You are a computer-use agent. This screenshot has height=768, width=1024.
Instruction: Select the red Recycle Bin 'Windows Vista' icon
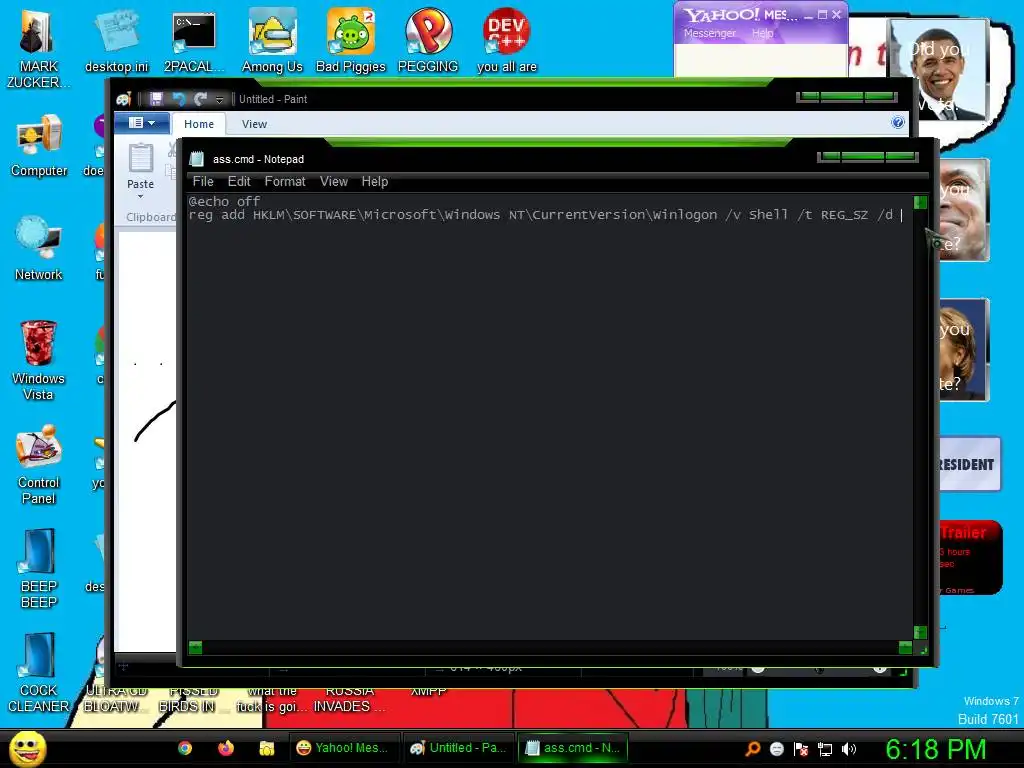(39, 360)
